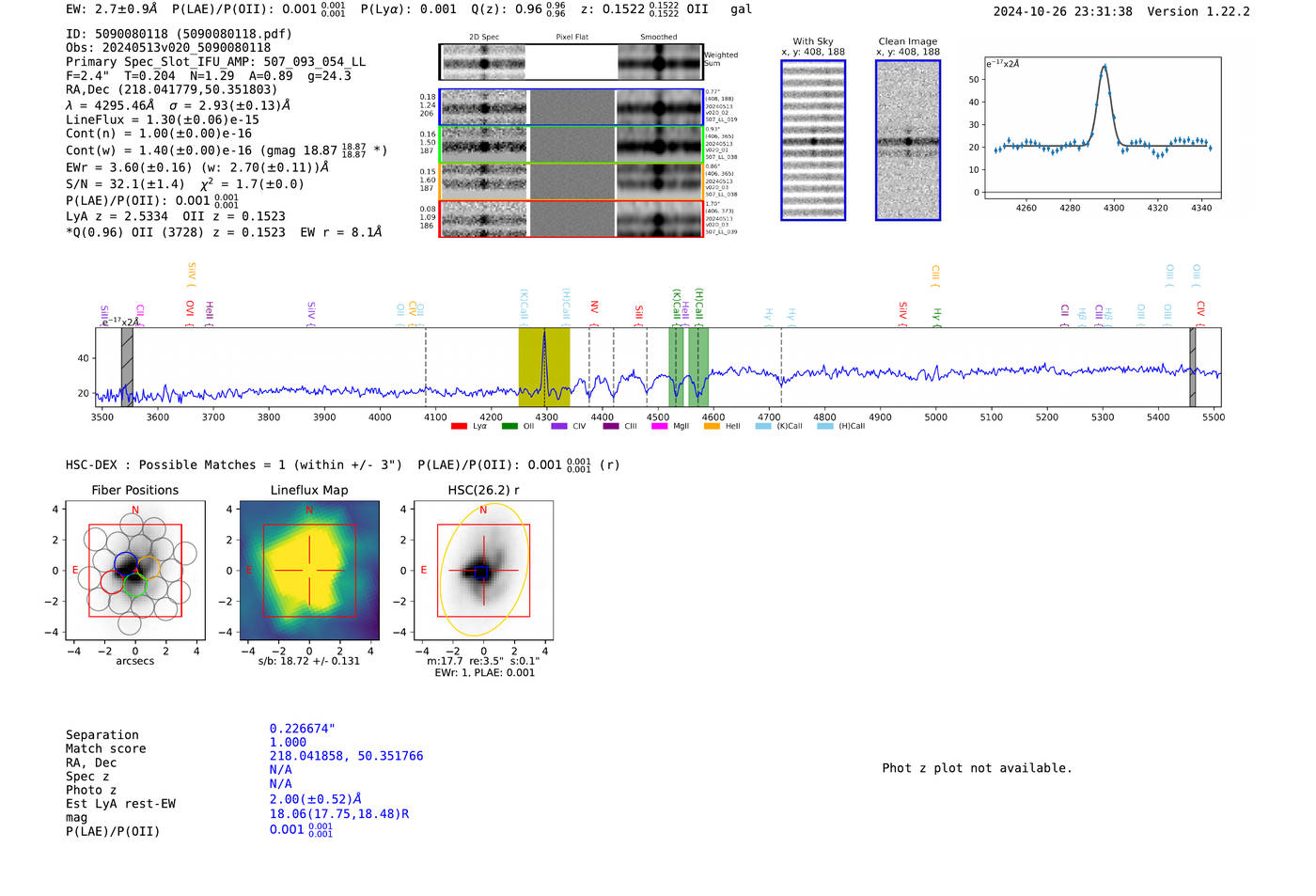Click the LineFlux = 1.30(±0.06)e-15 line
Image resolution: width=1316 pixels, height=896 pixels.
[x=163, y=120]
